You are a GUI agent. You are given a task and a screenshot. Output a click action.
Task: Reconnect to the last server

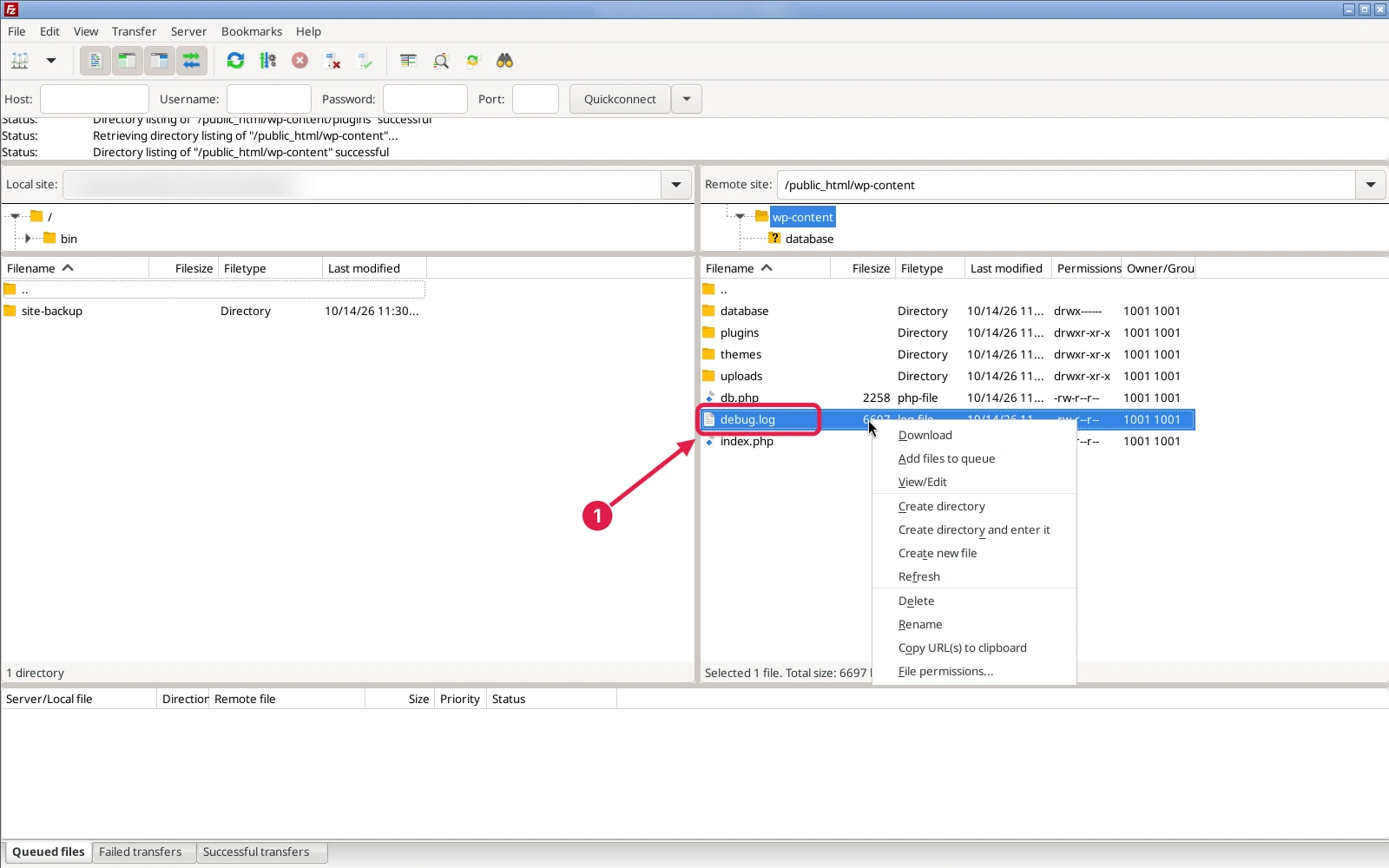(x=365, y=61)
